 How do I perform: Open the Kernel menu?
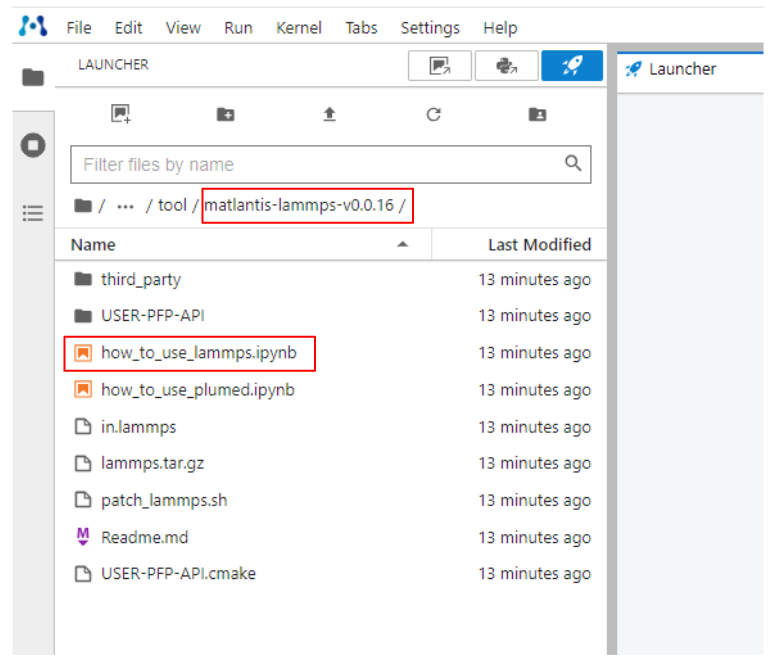[298, 28]
